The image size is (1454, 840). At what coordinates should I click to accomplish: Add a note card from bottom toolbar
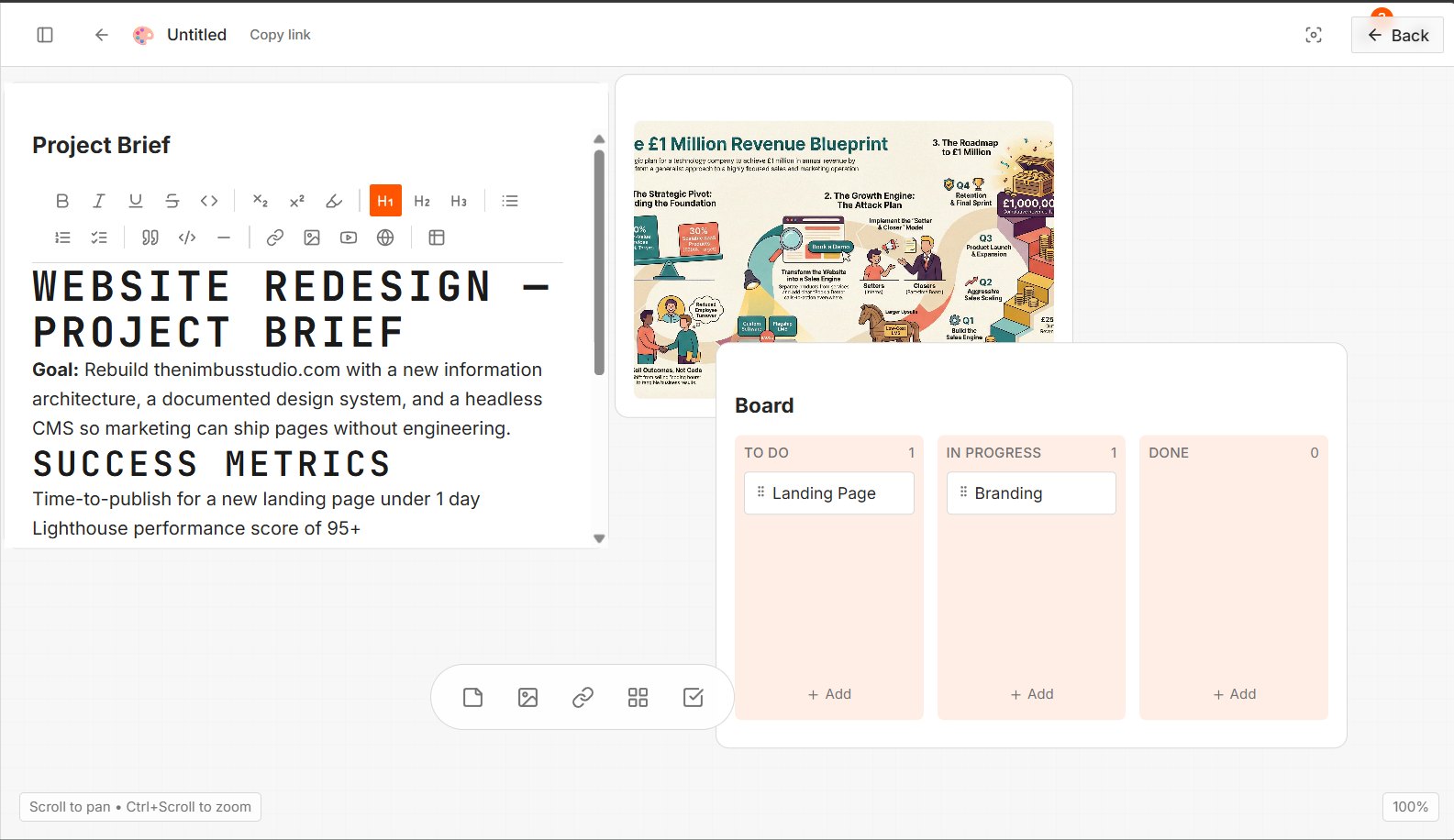pos(472,698)
